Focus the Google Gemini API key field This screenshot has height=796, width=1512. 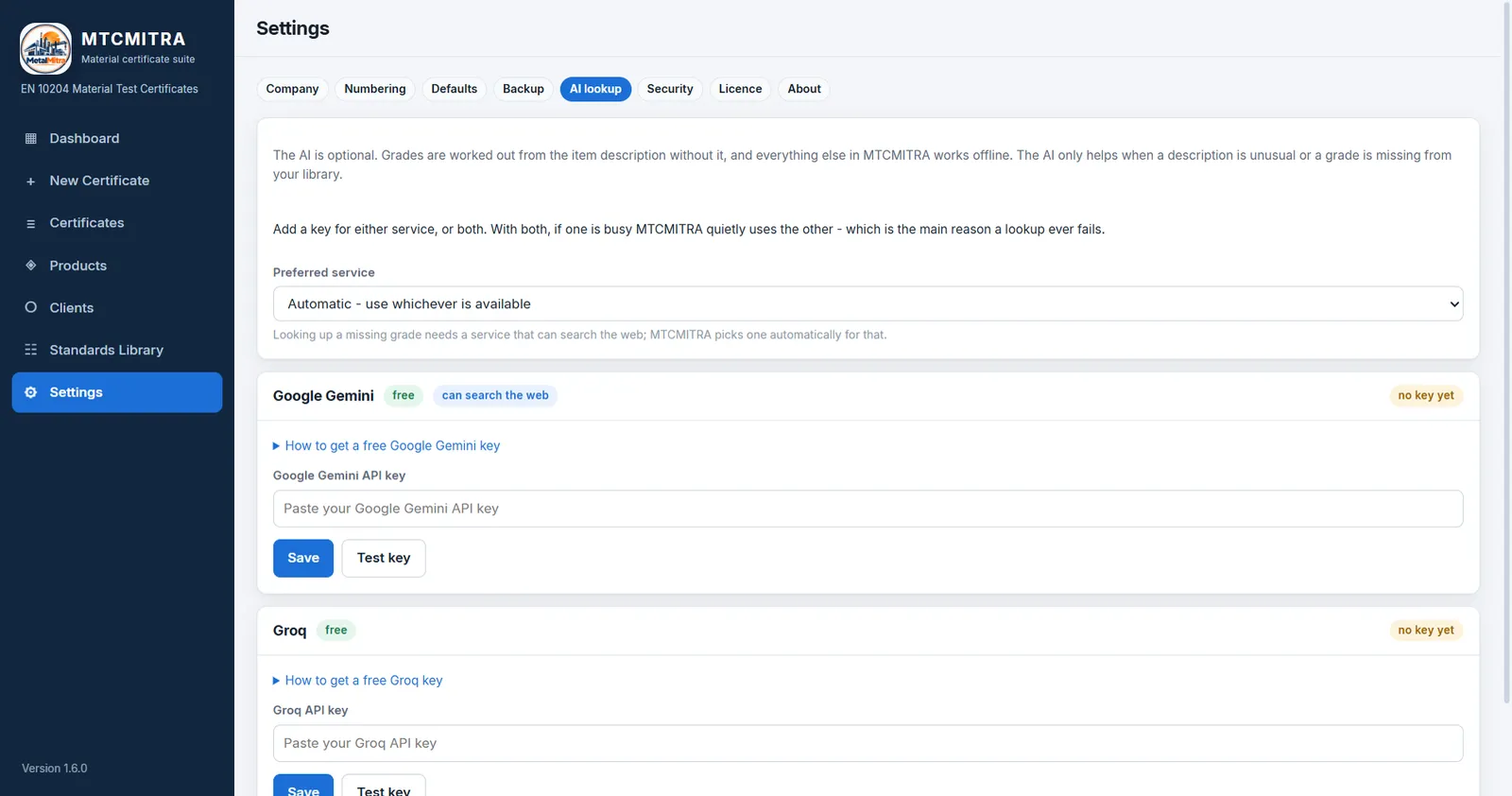pyautogui.click(x=868, y=509)
